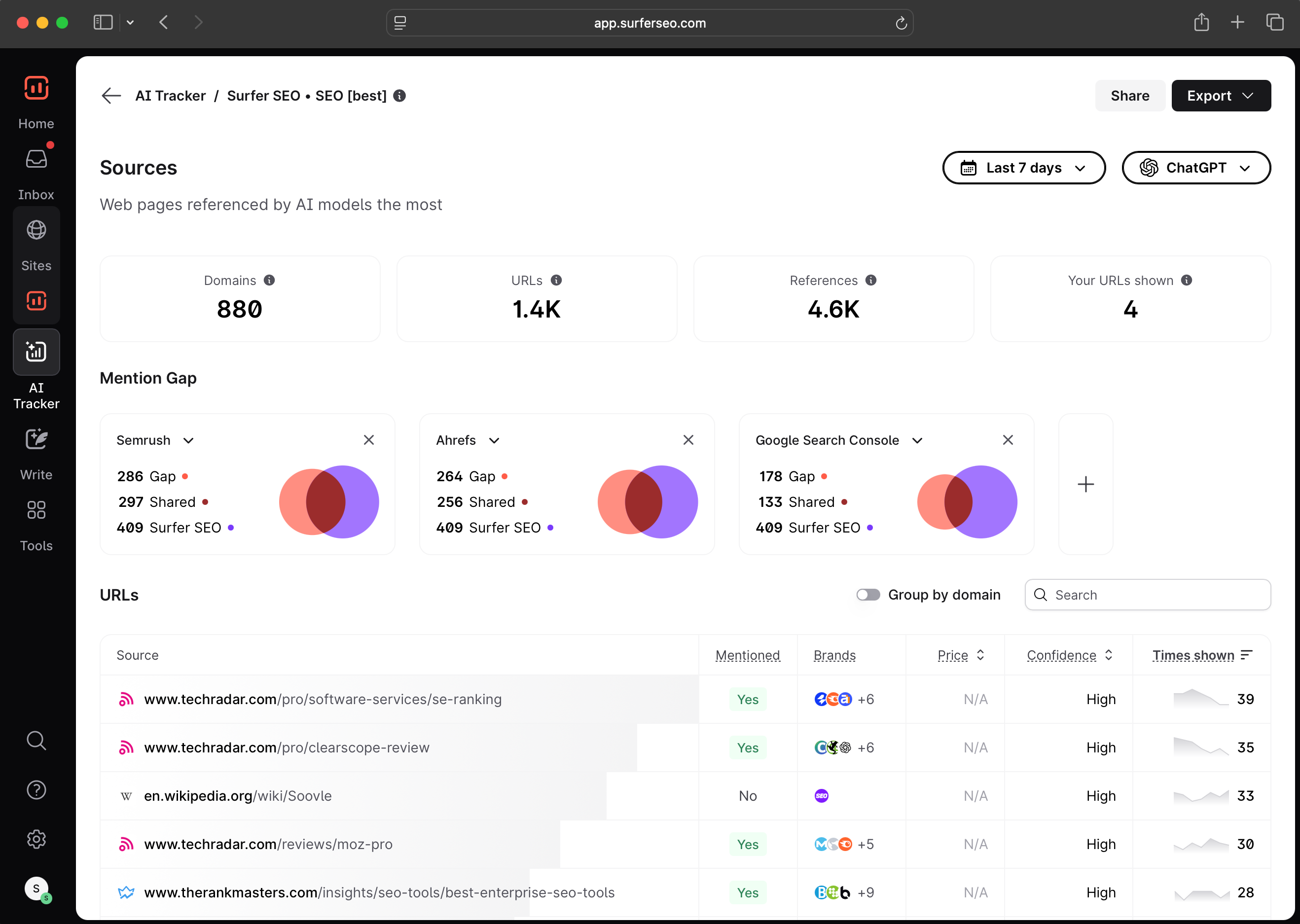
Task: Open the ChatGPT model dropdown
Action: point(1196,168)
